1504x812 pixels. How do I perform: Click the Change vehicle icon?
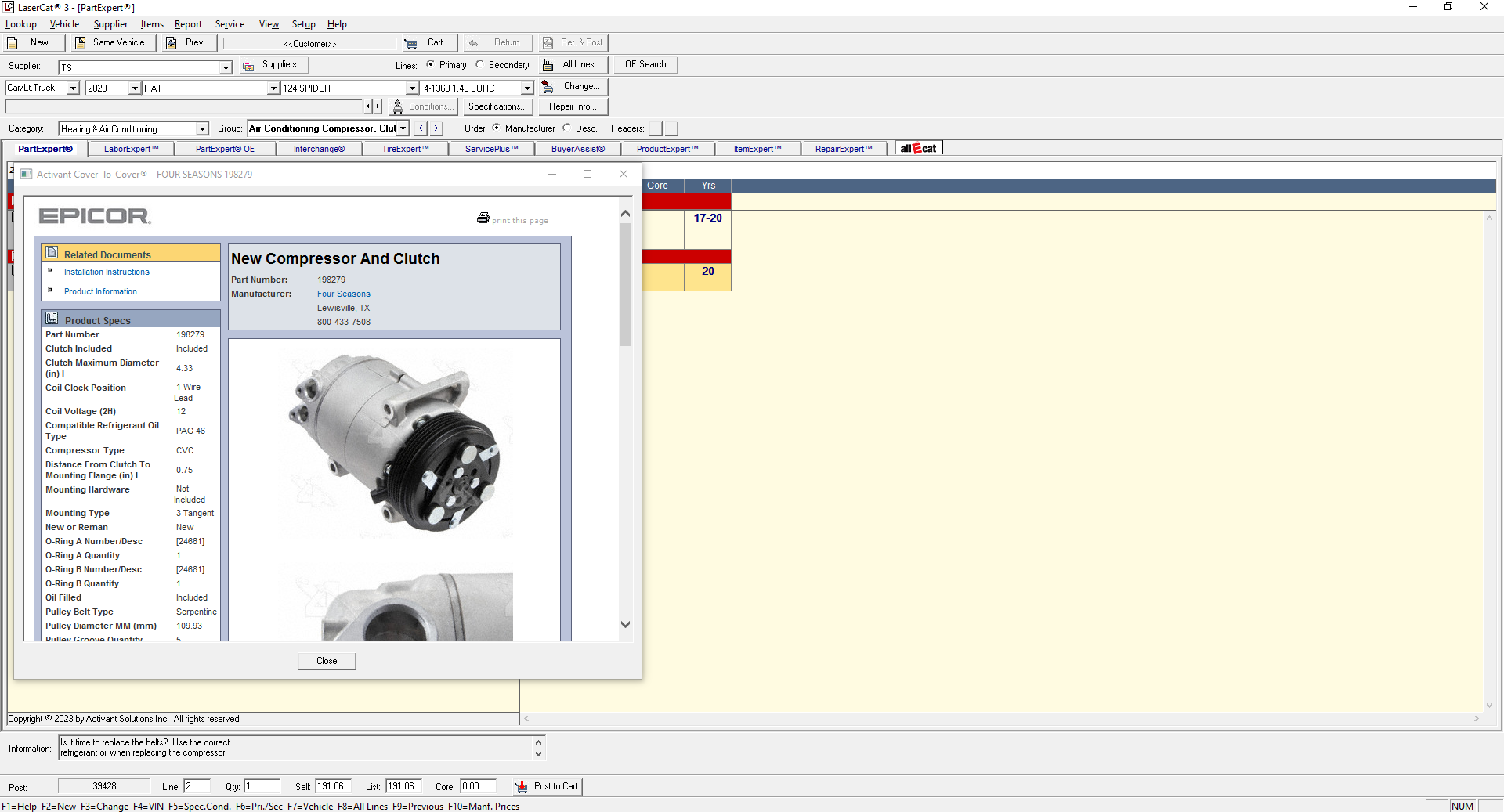click(x=548, y=87)
